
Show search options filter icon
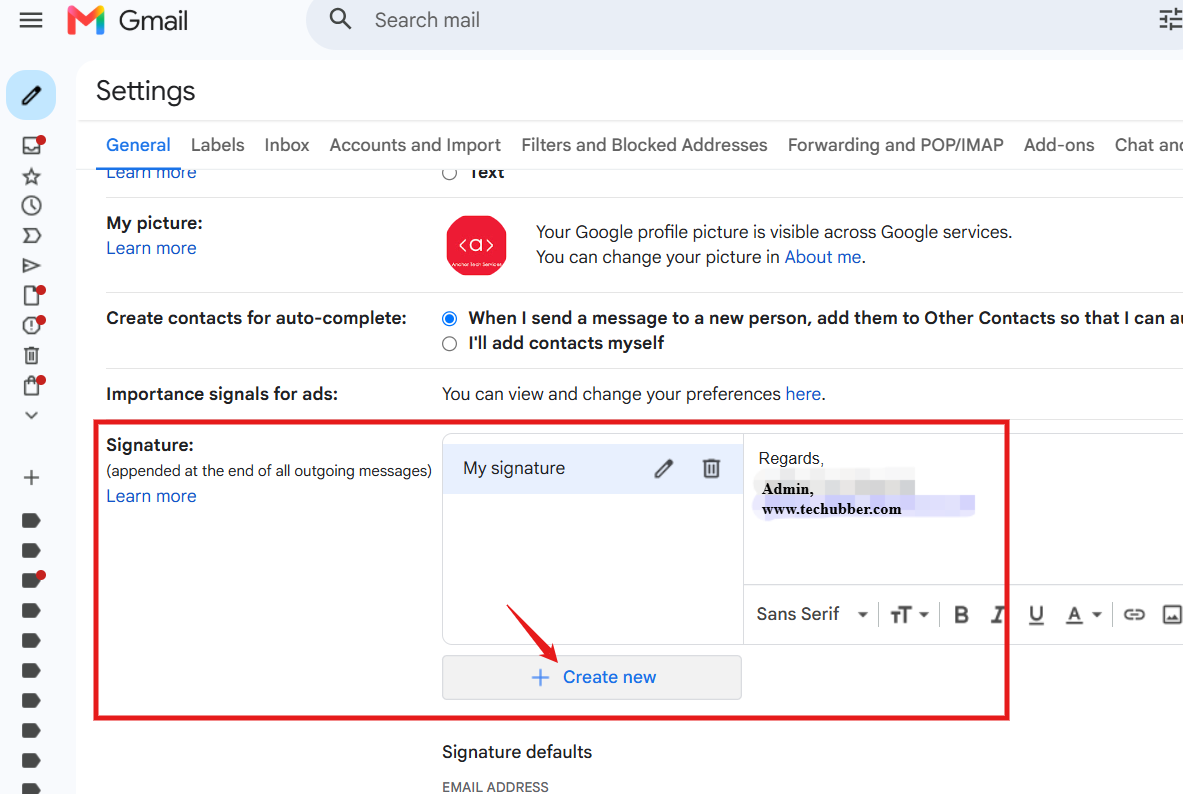(1170, 20)
